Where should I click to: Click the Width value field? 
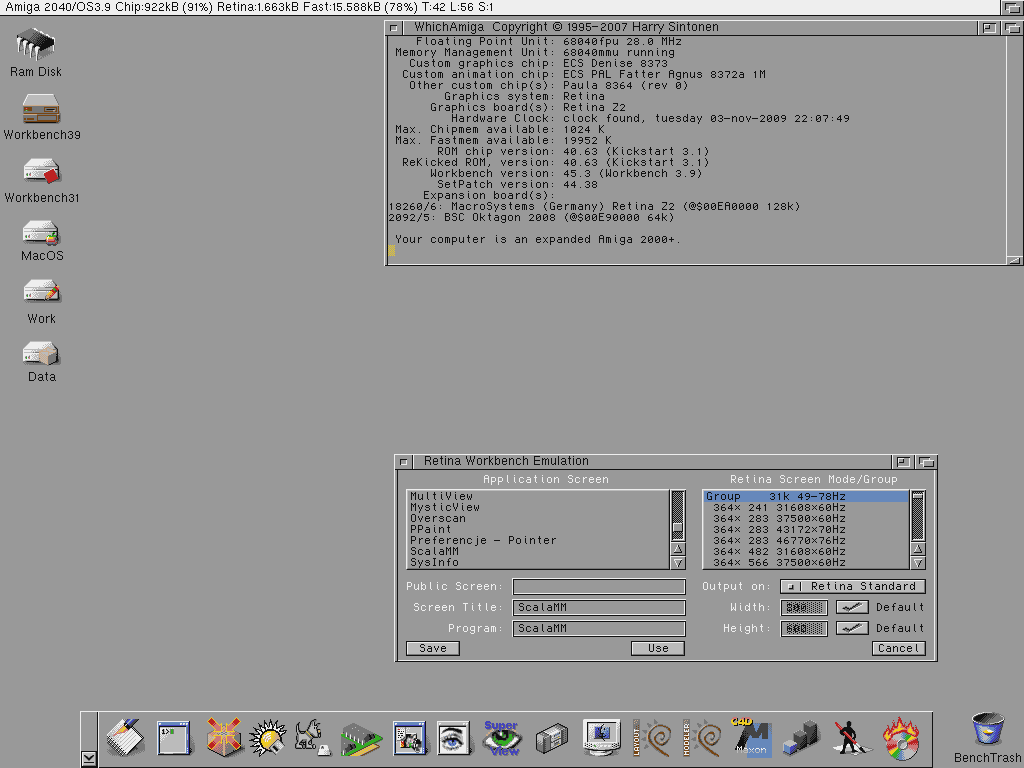tap(804, 607)
